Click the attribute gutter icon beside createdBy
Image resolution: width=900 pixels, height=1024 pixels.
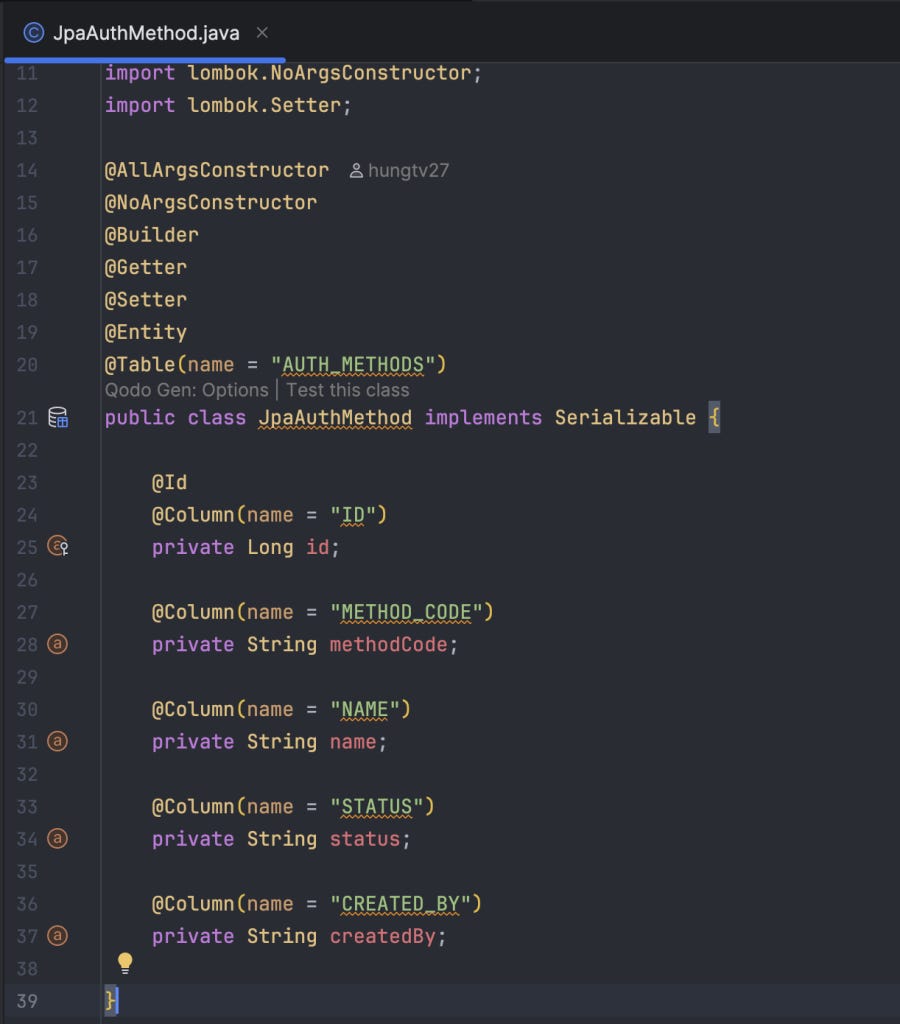click(x=57, y=935)
